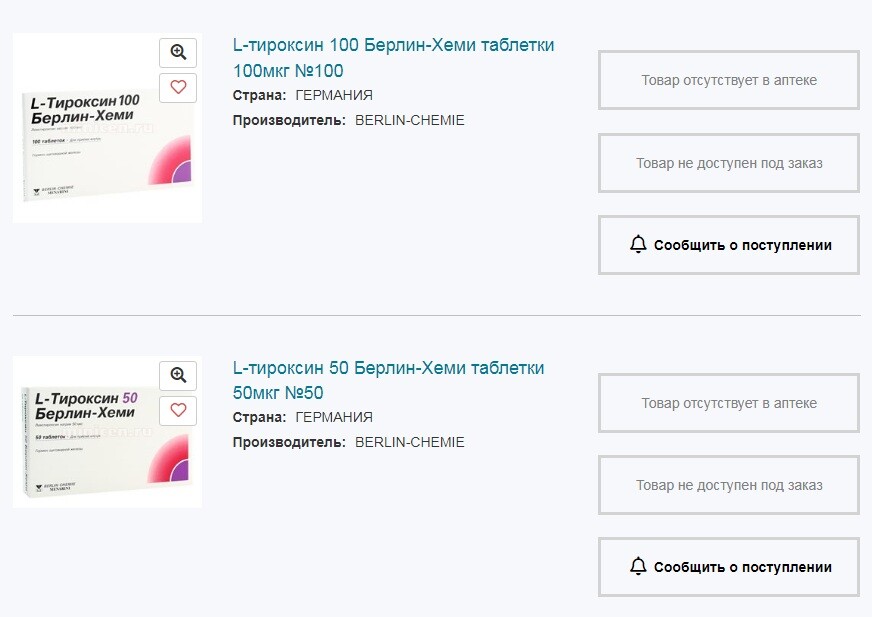Screen dimensions: 872x617
Task: Click Сообщить о поступлении text for L-тироксин 50
Action: tap(742, 567)
